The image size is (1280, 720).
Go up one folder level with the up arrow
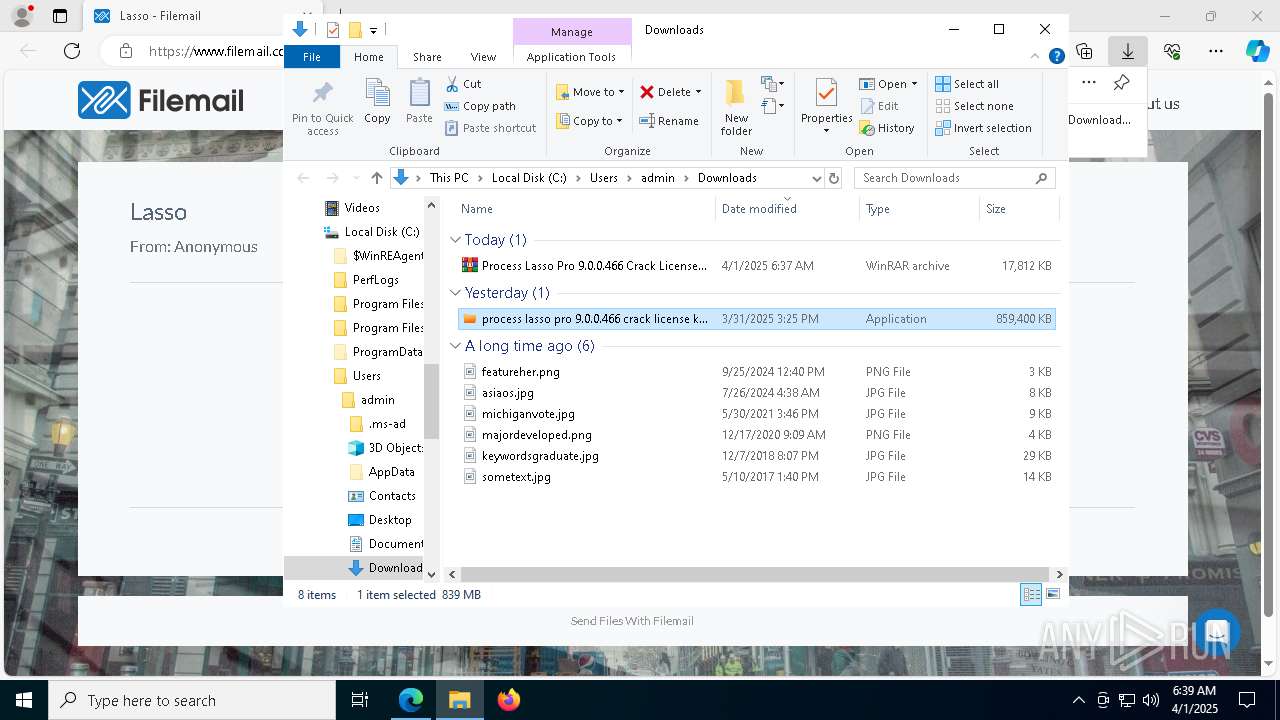tap(376, 178)
